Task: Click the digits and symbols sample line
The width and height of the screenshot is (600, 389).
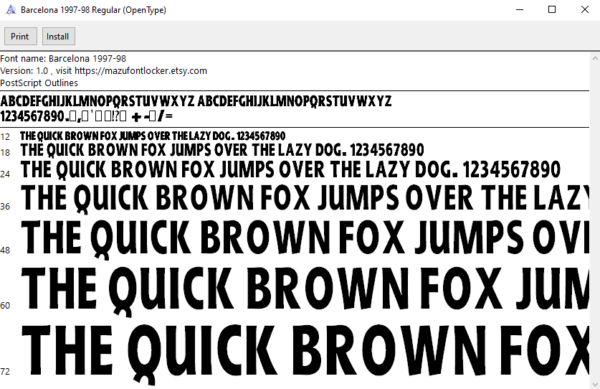Action: 86,116
